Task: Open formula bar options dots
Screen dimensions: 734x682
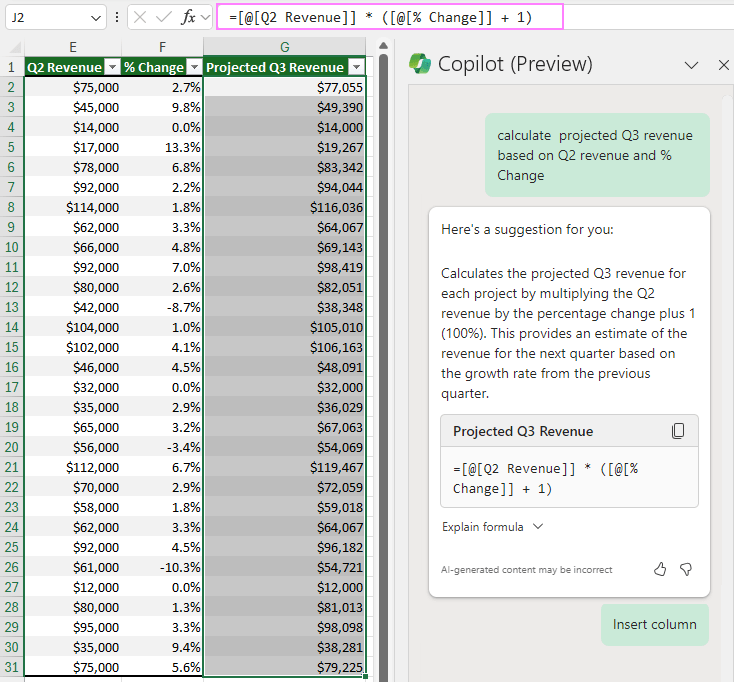Action: (117, 17)
